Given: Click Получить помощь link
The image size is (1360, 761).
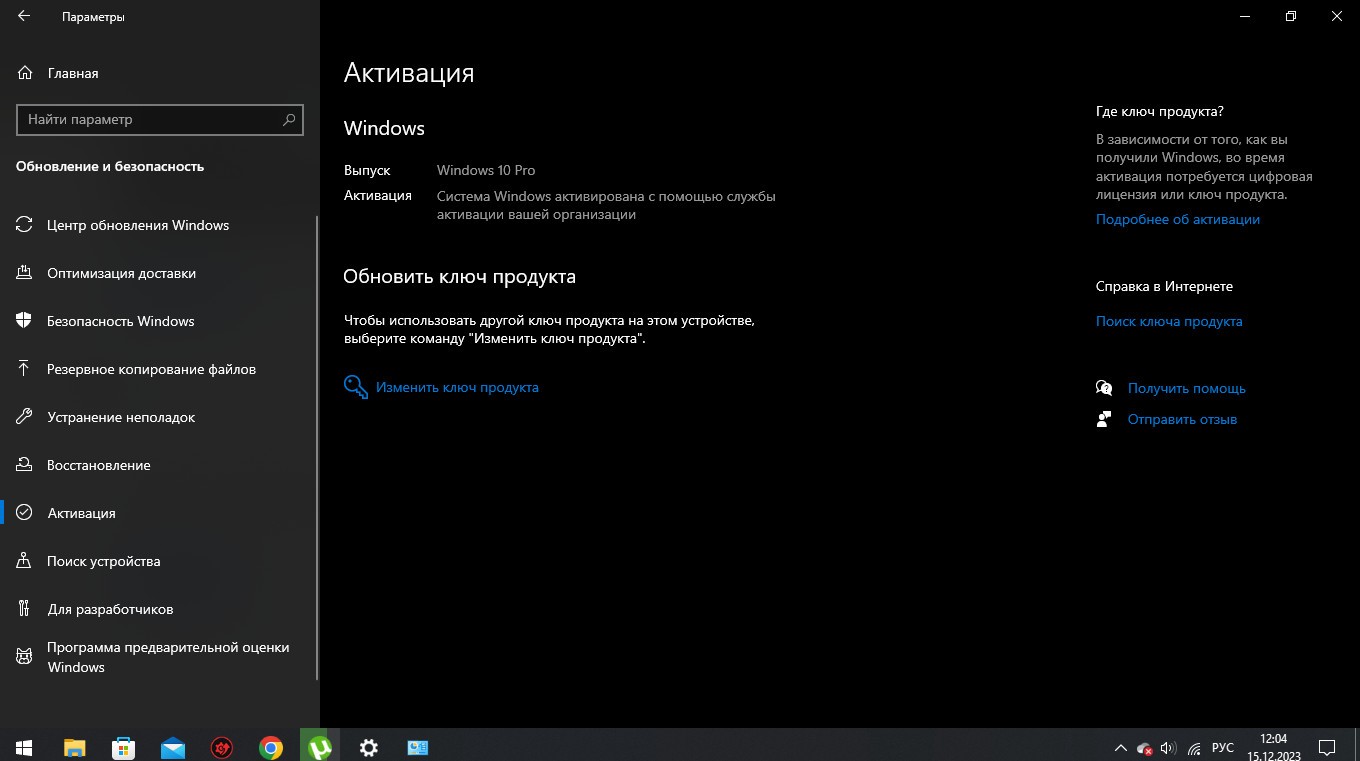Looking at the screenshot, I should tap(1186, 388).
